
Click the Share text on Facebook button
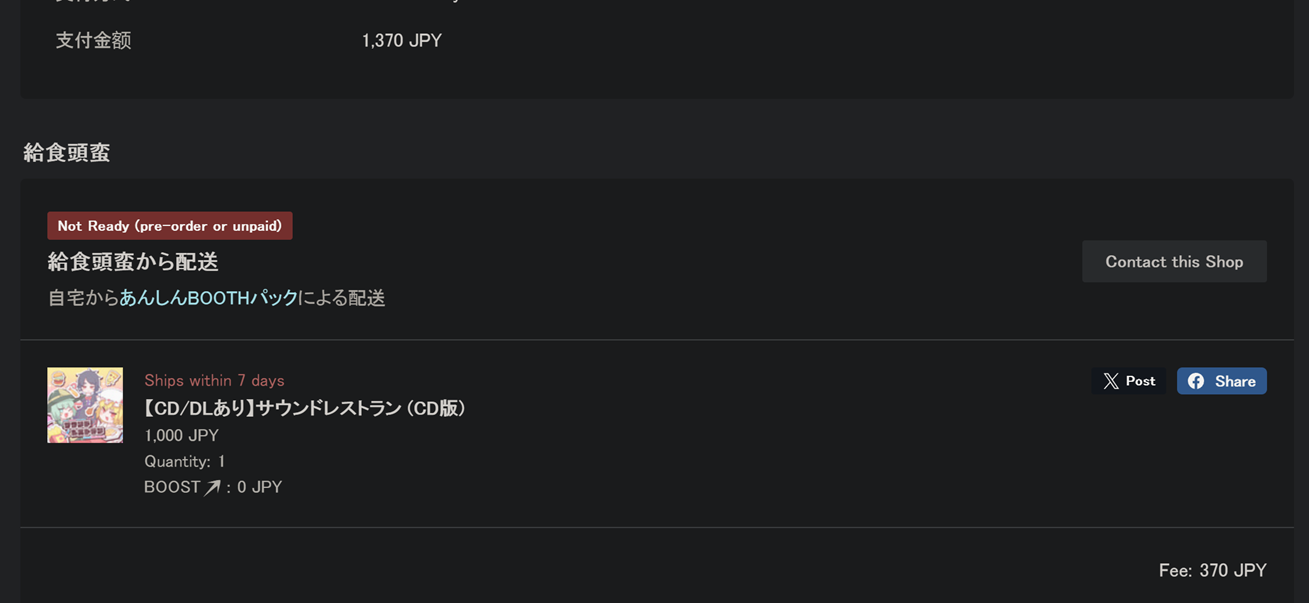[1235, 381]
